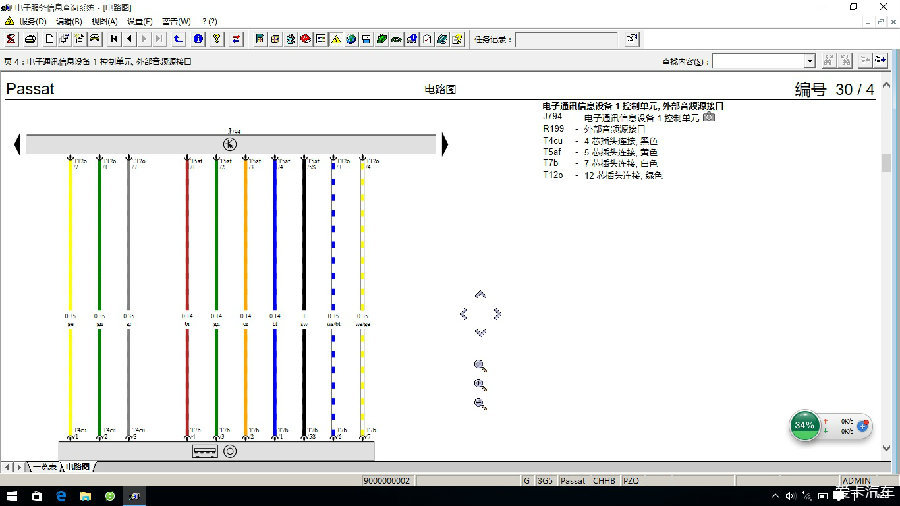Click the button right of the task record field
The width and height of the screenshot is (900, 506).
[x=632, y=39]
